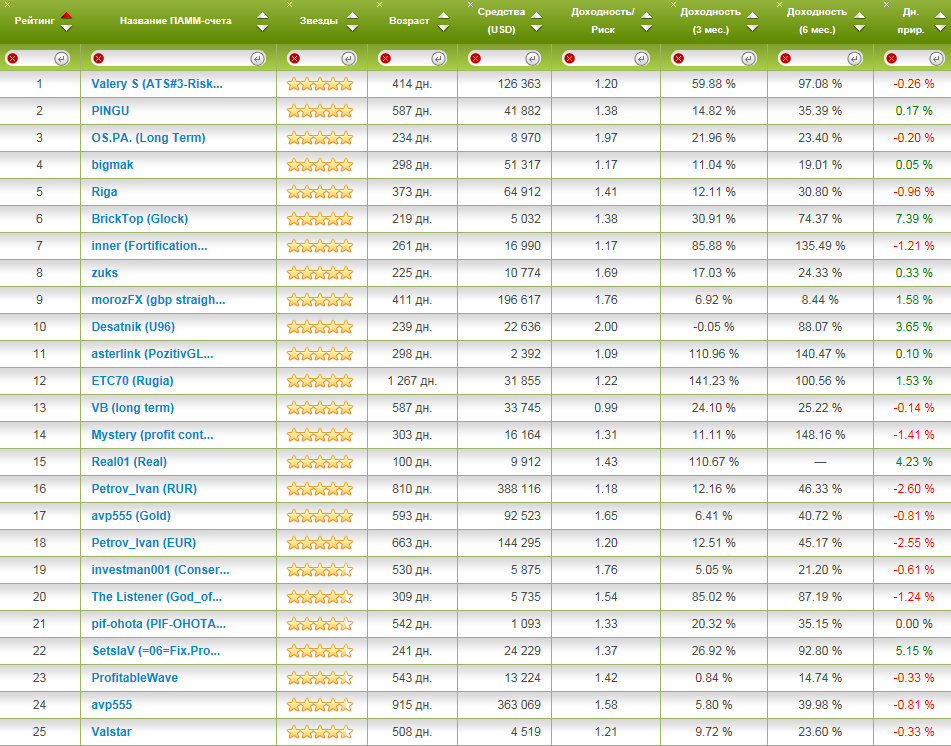Select the 7.39 % daily growth cell
Viewport: 951px width, 746px height.
coord(913,219)
